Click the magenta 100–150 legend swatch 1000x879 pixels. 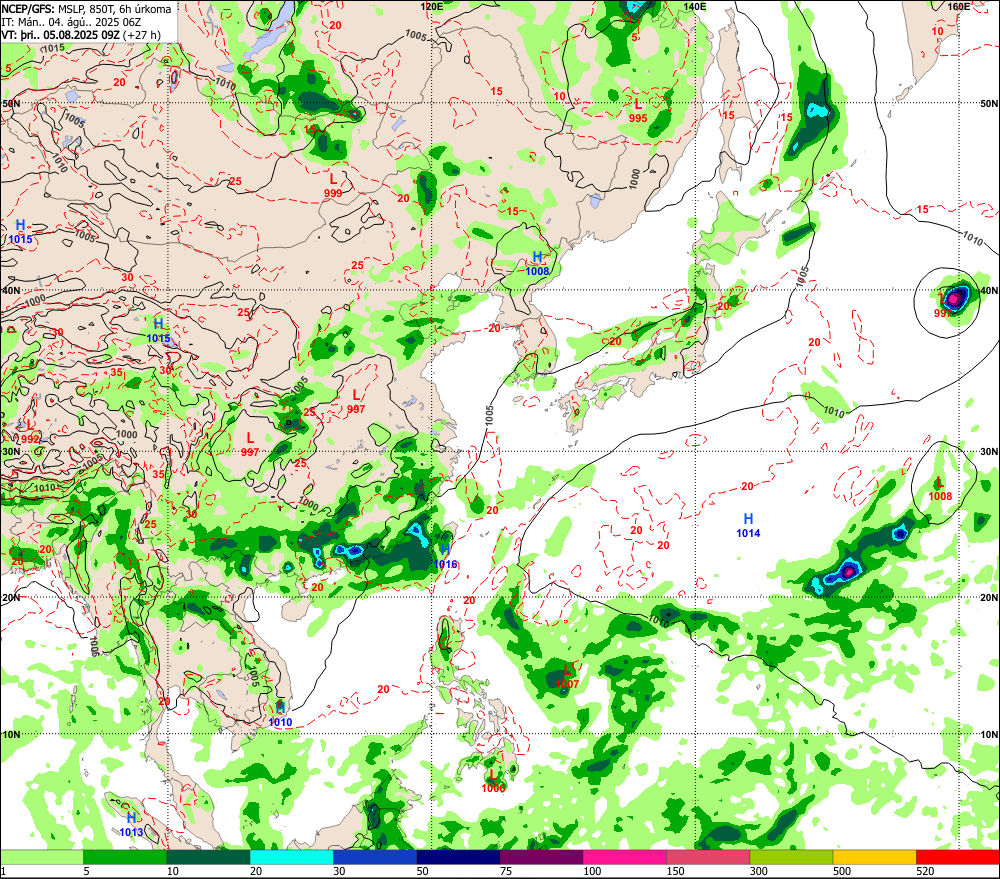click(625, 857)
